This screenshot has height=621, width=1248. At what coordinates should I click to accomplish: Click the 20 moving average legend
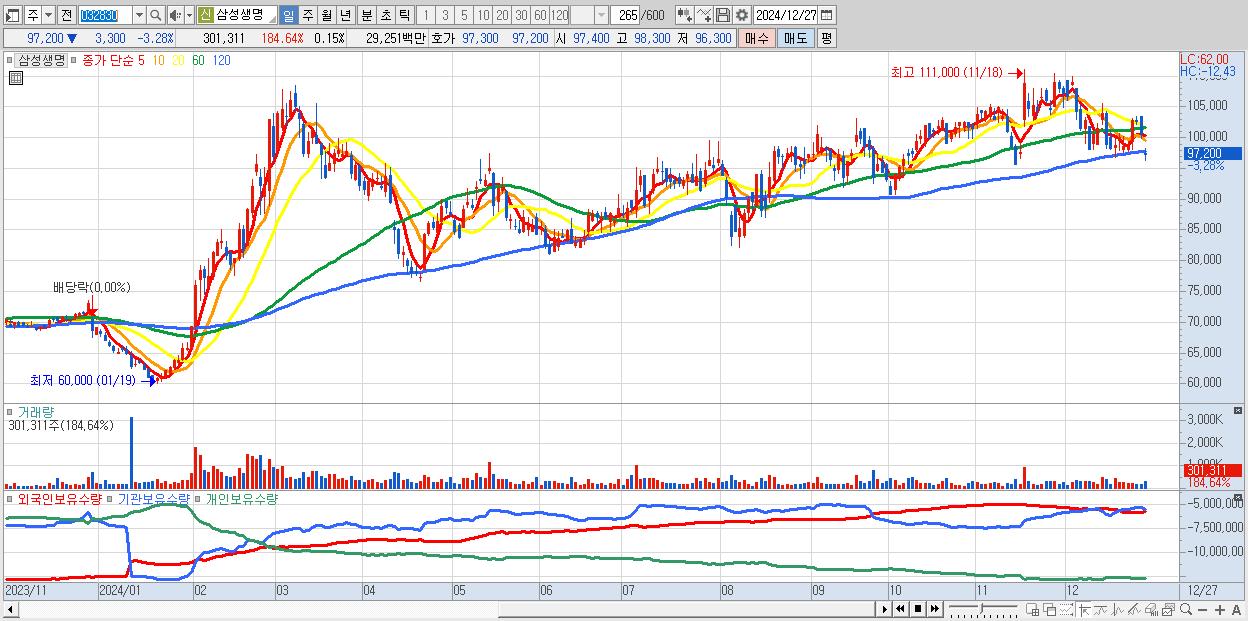[177, 60]
